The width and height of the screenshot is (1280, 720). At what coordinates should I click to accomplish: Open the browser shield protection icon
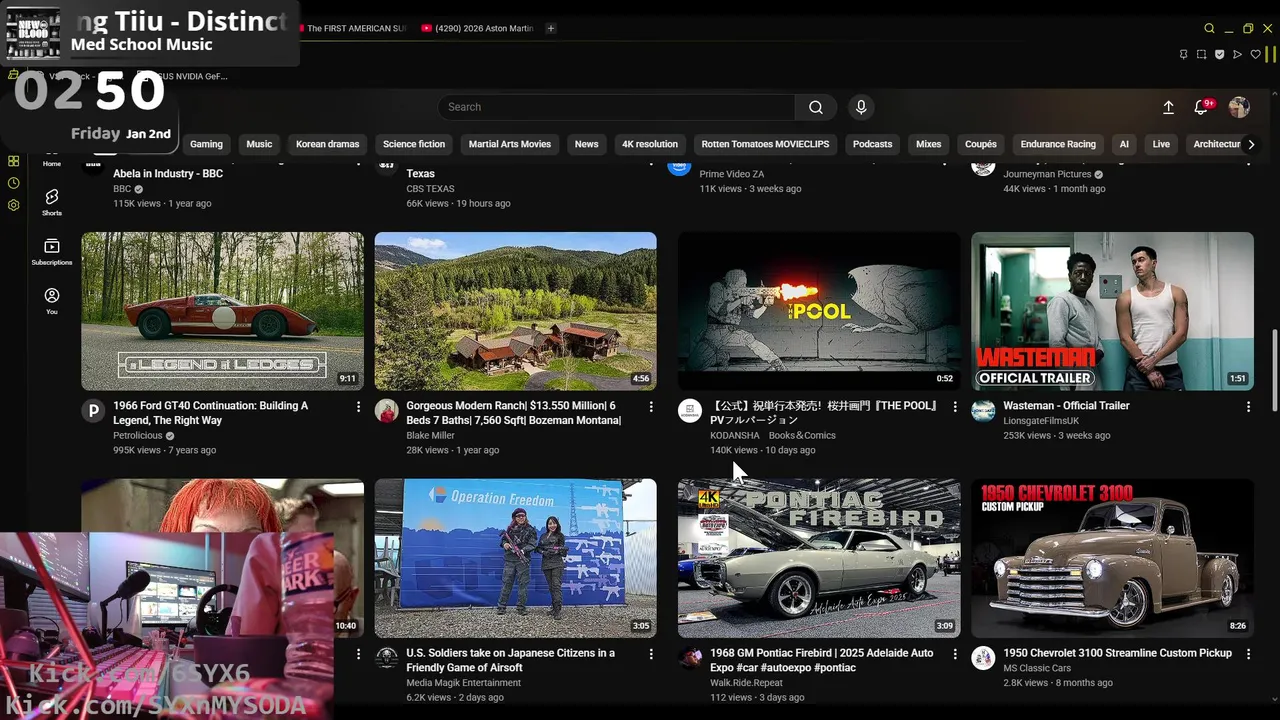(1220, 54)
